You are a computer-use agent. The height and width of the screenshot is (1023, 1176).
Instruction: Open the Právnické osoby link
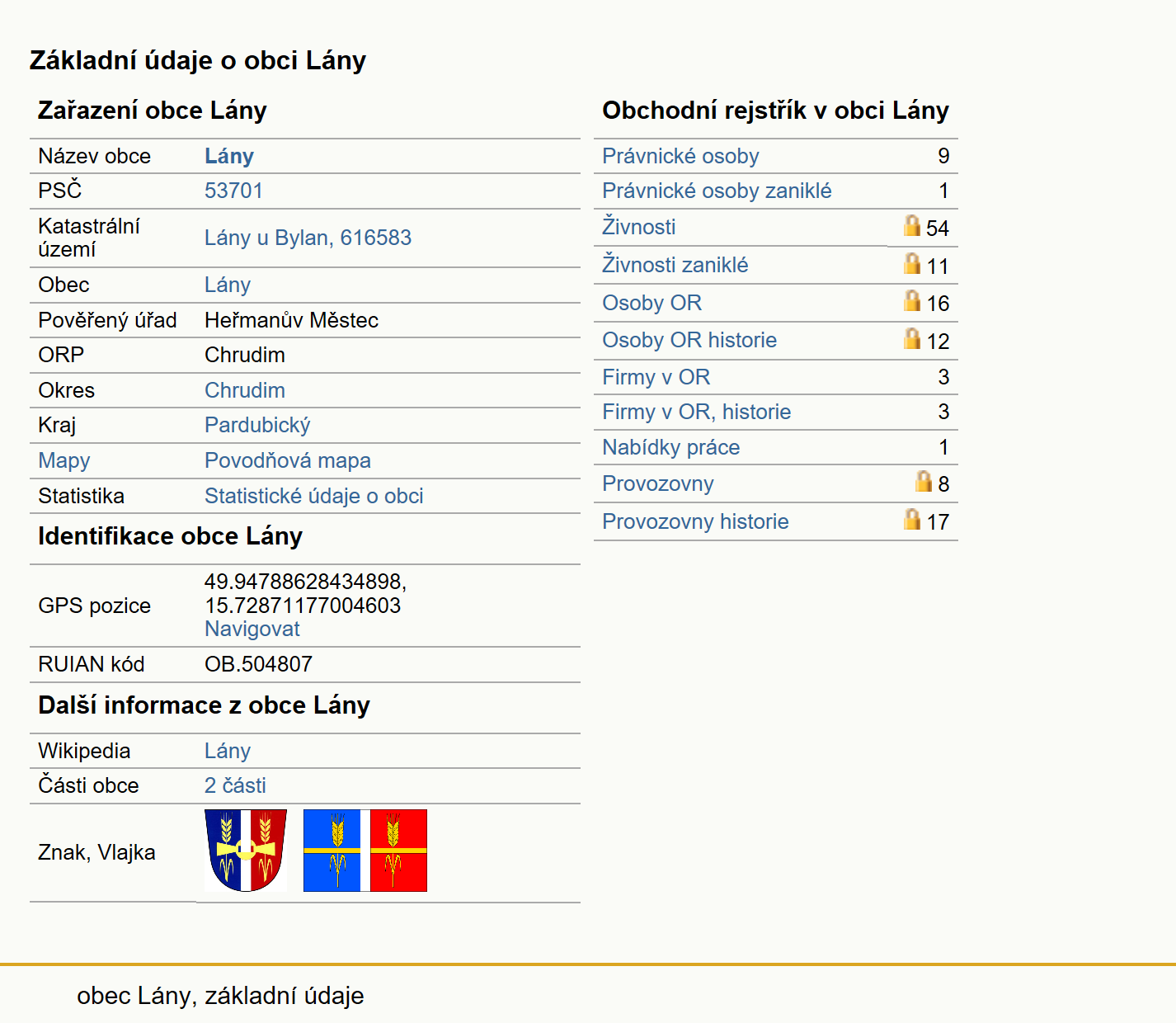(x=680, y=156)
